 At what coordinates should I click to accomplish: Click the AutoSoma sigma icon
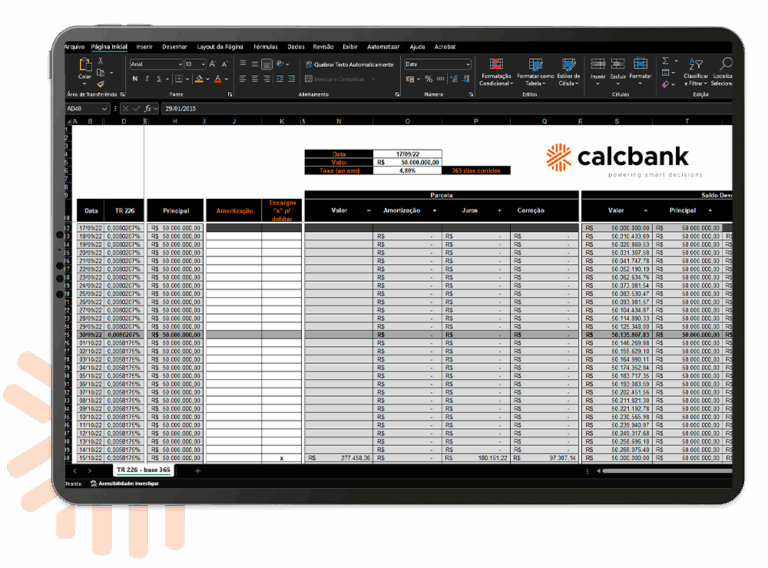[666, 61]
